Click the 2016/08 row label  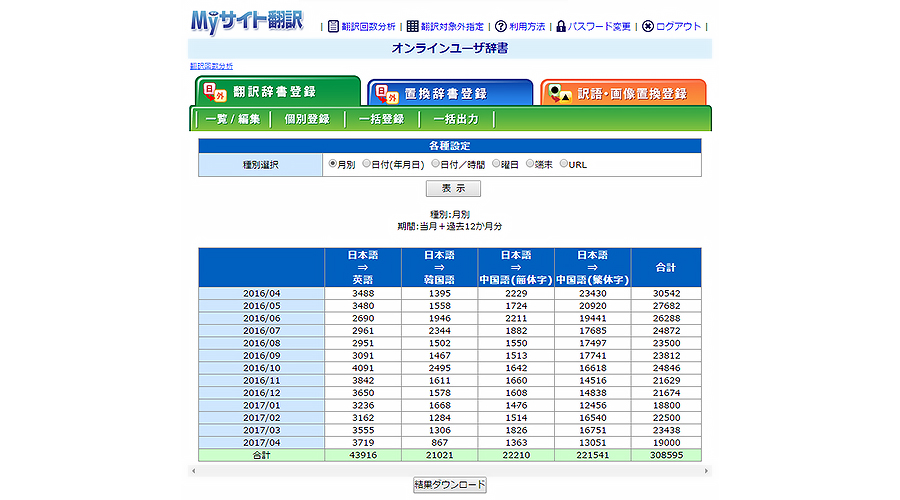coord(262,343)
